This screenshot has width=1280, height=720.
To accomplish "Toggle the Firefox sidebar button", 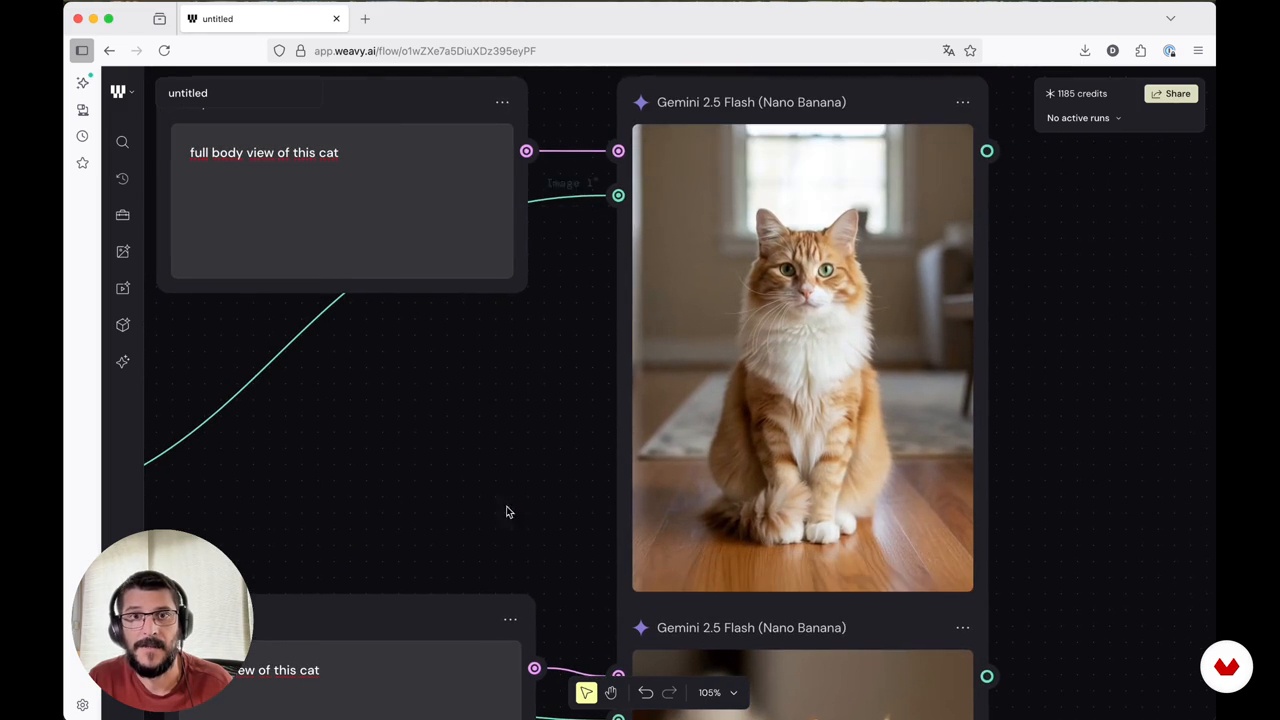I will [x=82, y=50].
